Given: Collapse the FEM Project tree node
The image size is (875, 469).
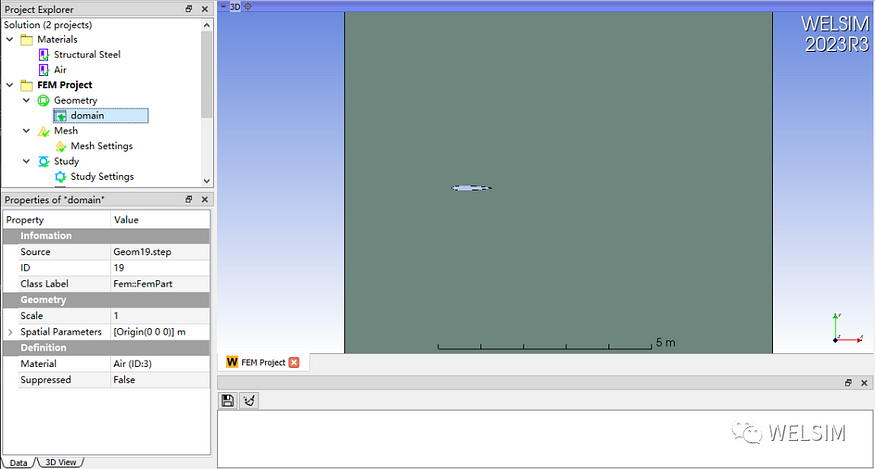Looking at the screenshot, I should tap(9, 85).
